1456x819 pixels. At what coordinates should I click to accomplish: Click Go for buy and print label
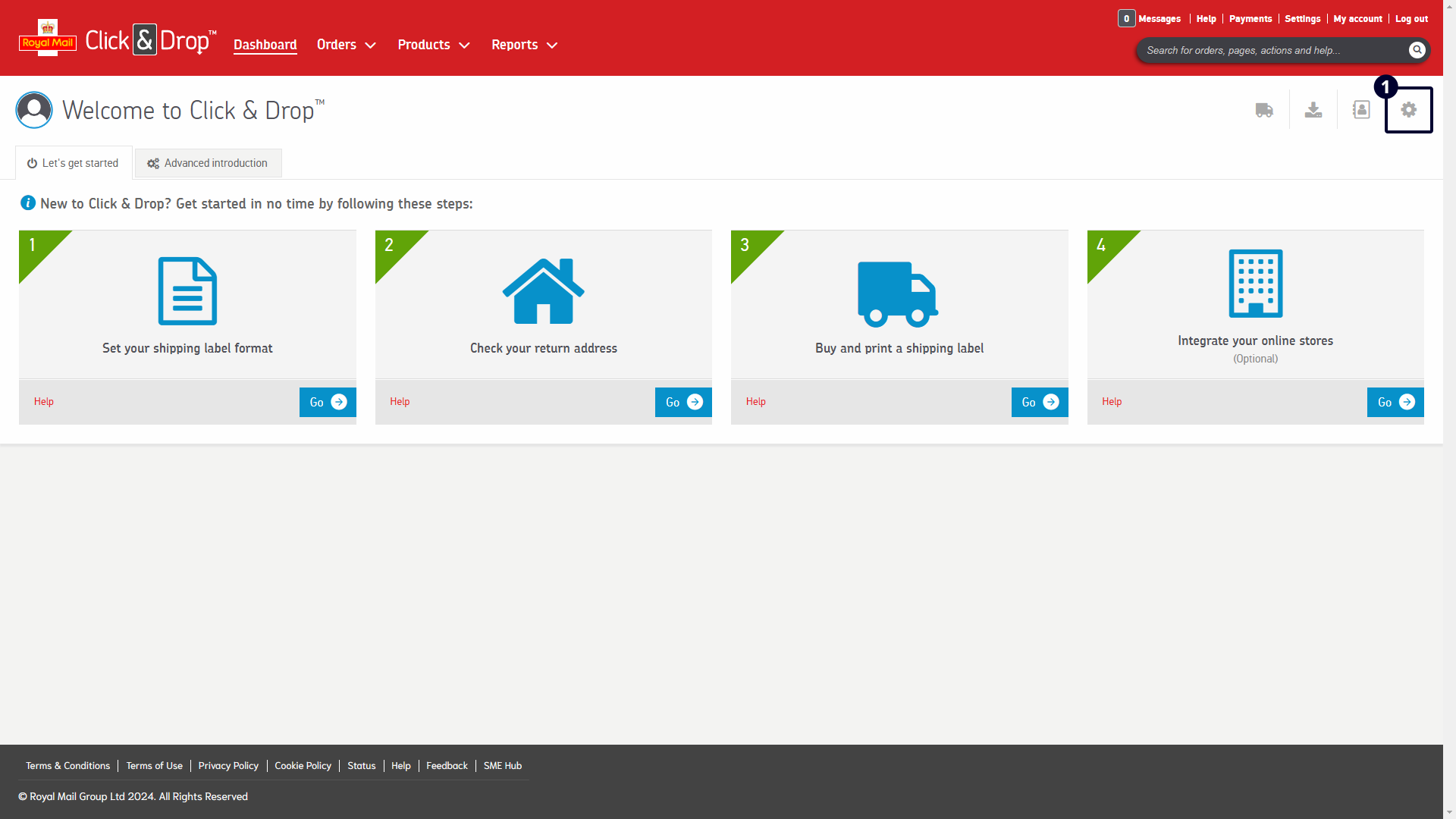(x=1040, y=402)
